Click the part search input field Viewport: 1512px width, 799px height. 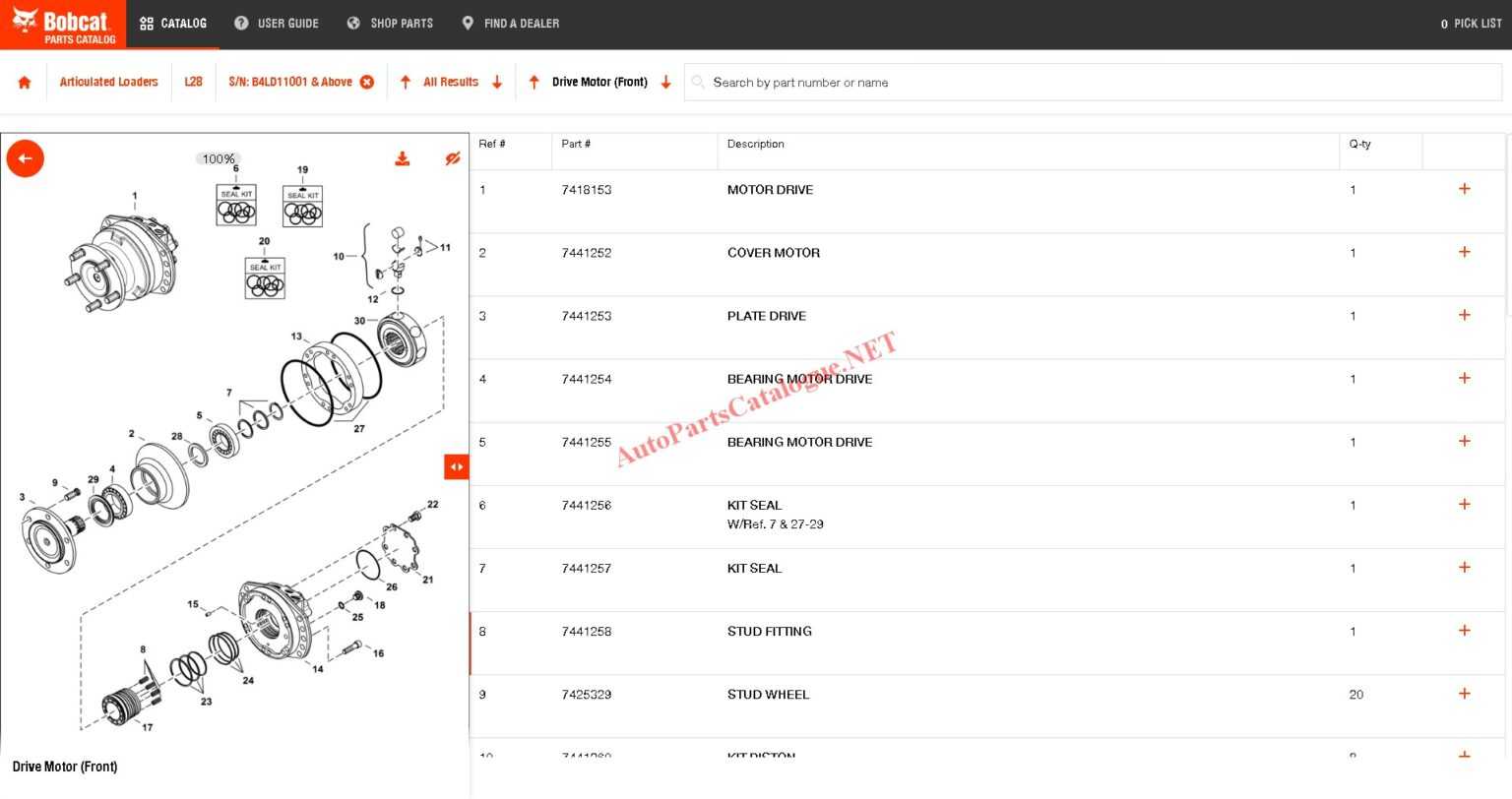pyautogui.click(x=1093, y=83)
